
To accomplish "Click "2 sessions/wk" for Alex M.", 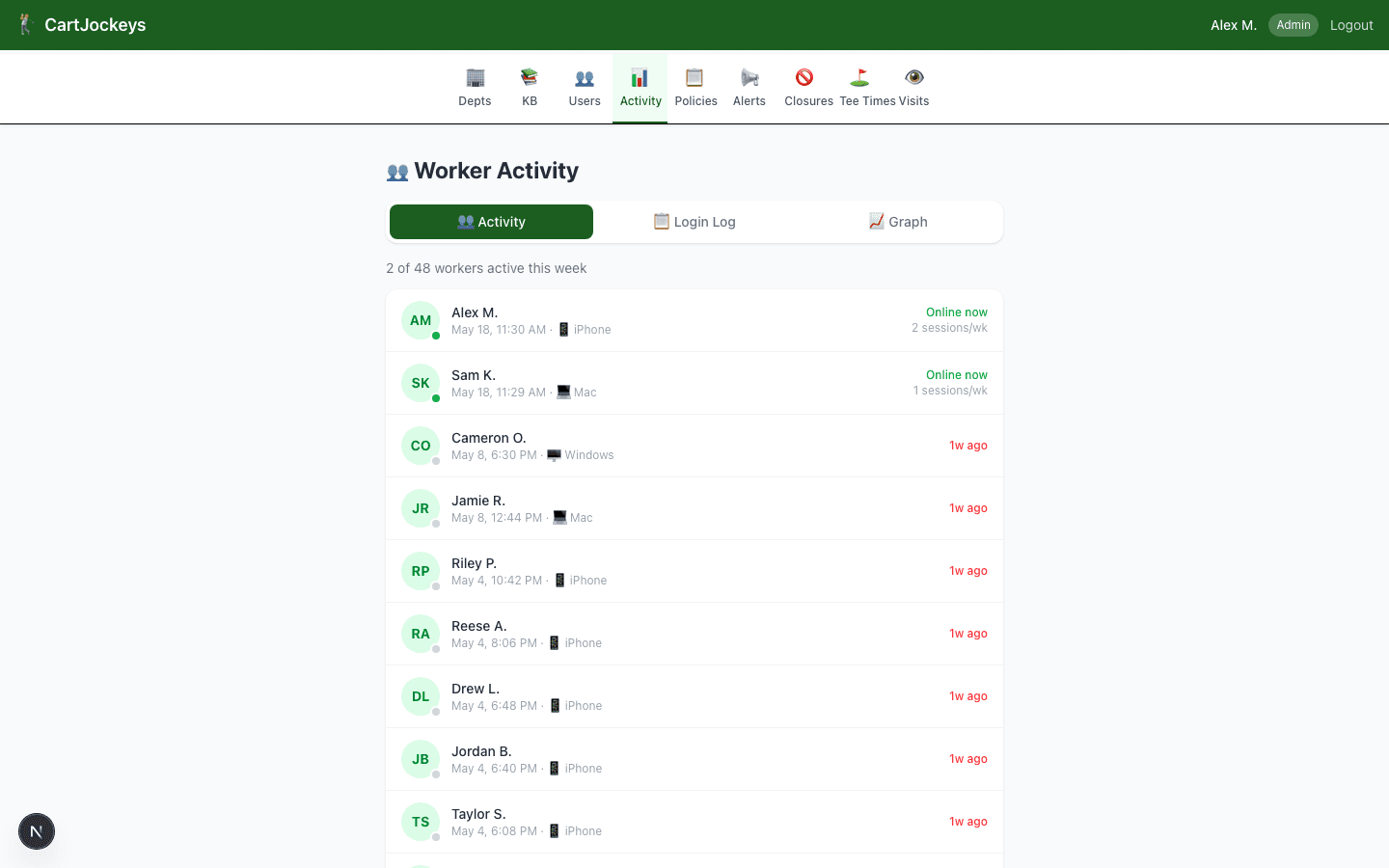I will point(950,328).
